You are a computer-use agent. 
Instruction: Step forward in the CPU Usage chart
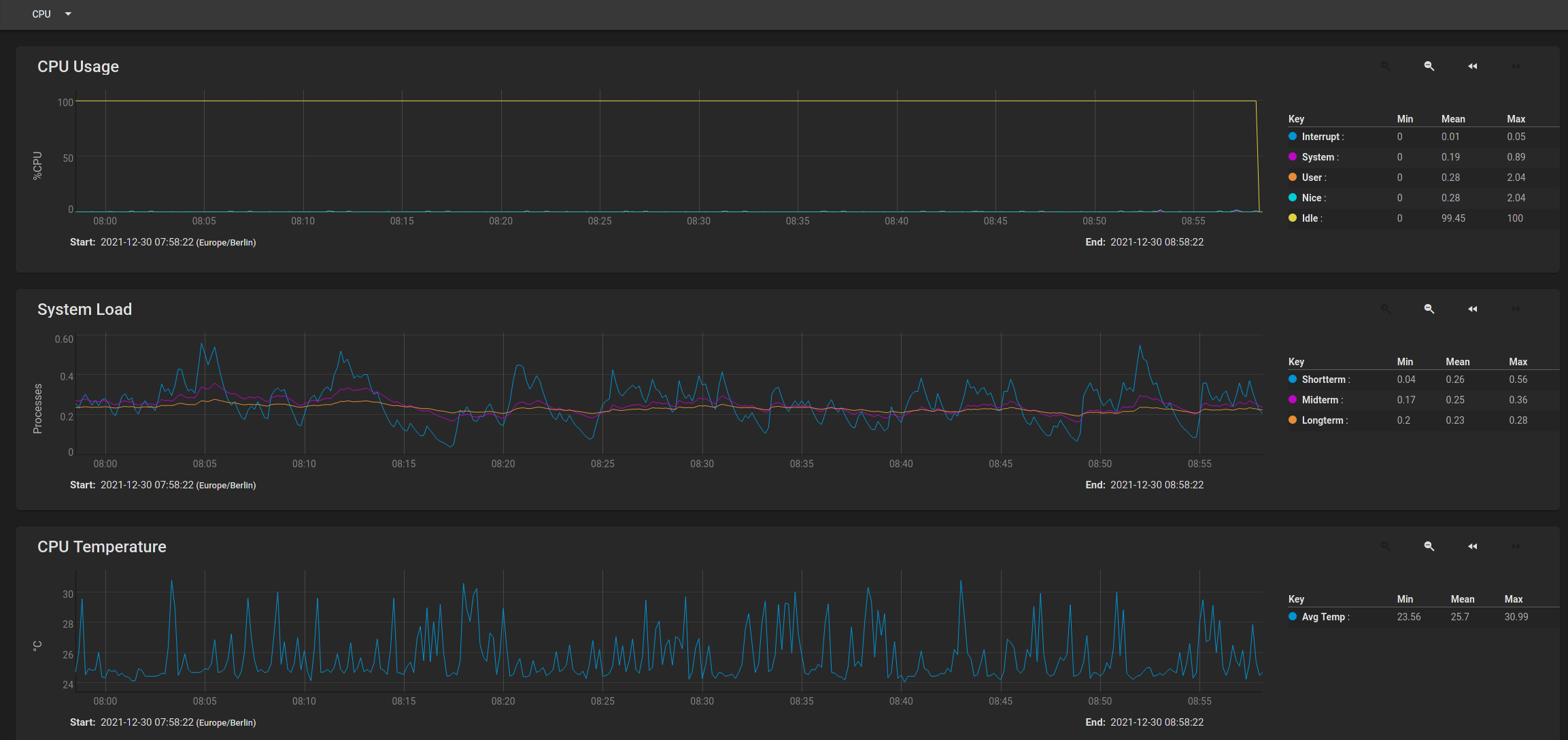[x=1516, y=66]
